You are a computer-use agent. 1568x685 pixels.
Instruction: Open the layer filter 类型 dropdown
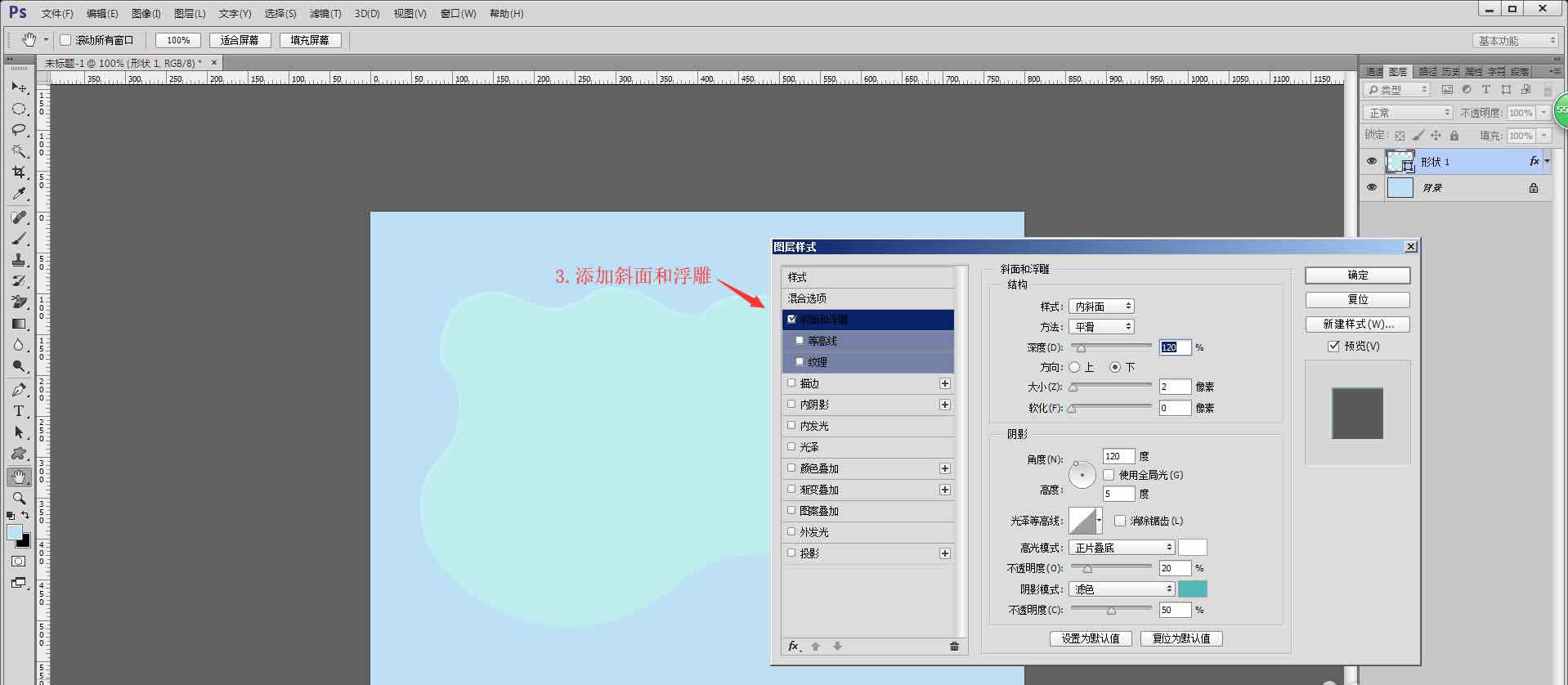(x=1396, y=90)
